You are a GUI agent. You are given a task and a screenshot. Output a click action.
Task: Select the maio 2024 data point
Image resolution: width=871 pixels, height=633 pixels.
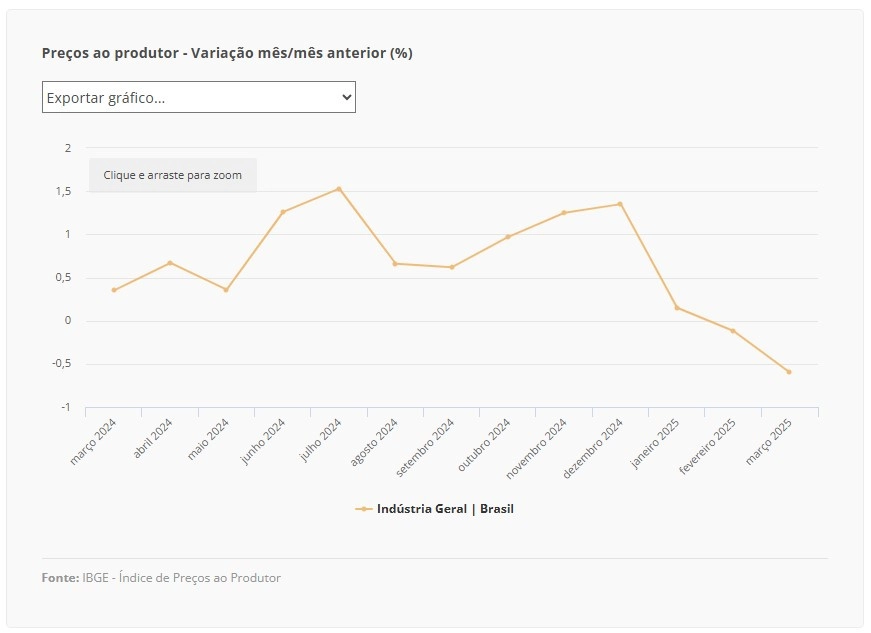point(226,290)
